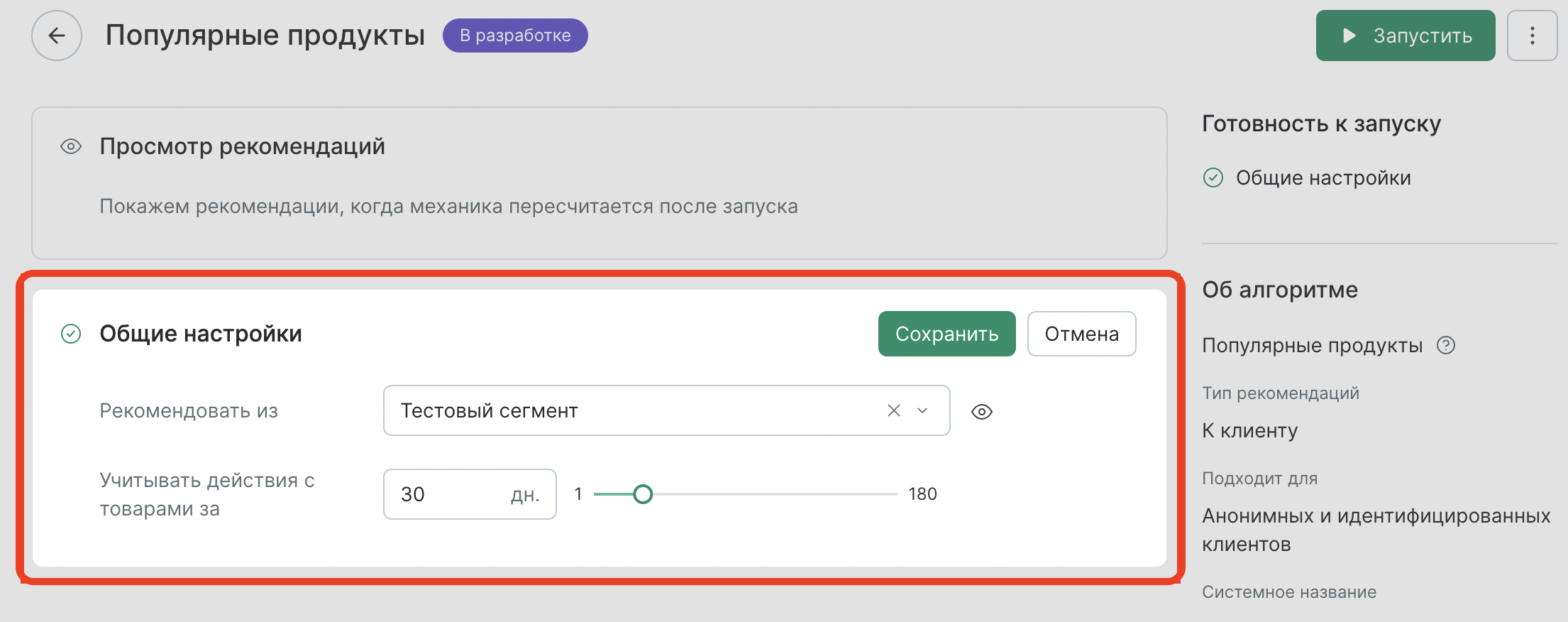Click the Популярные продукты page title

pyautogui.click(x=265, y=36)
